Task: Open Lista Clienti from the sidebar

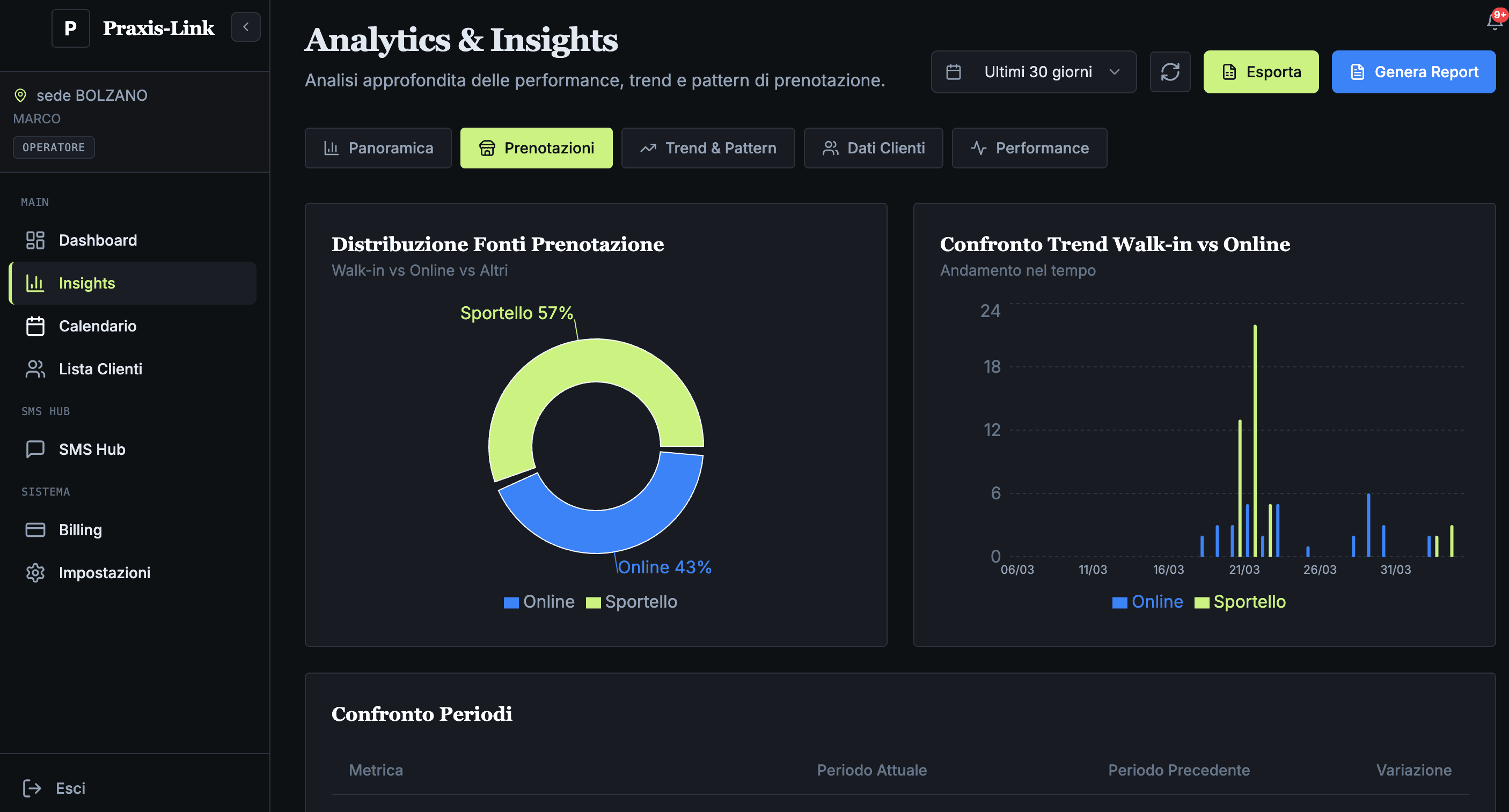Action: (x=101, y=369)
